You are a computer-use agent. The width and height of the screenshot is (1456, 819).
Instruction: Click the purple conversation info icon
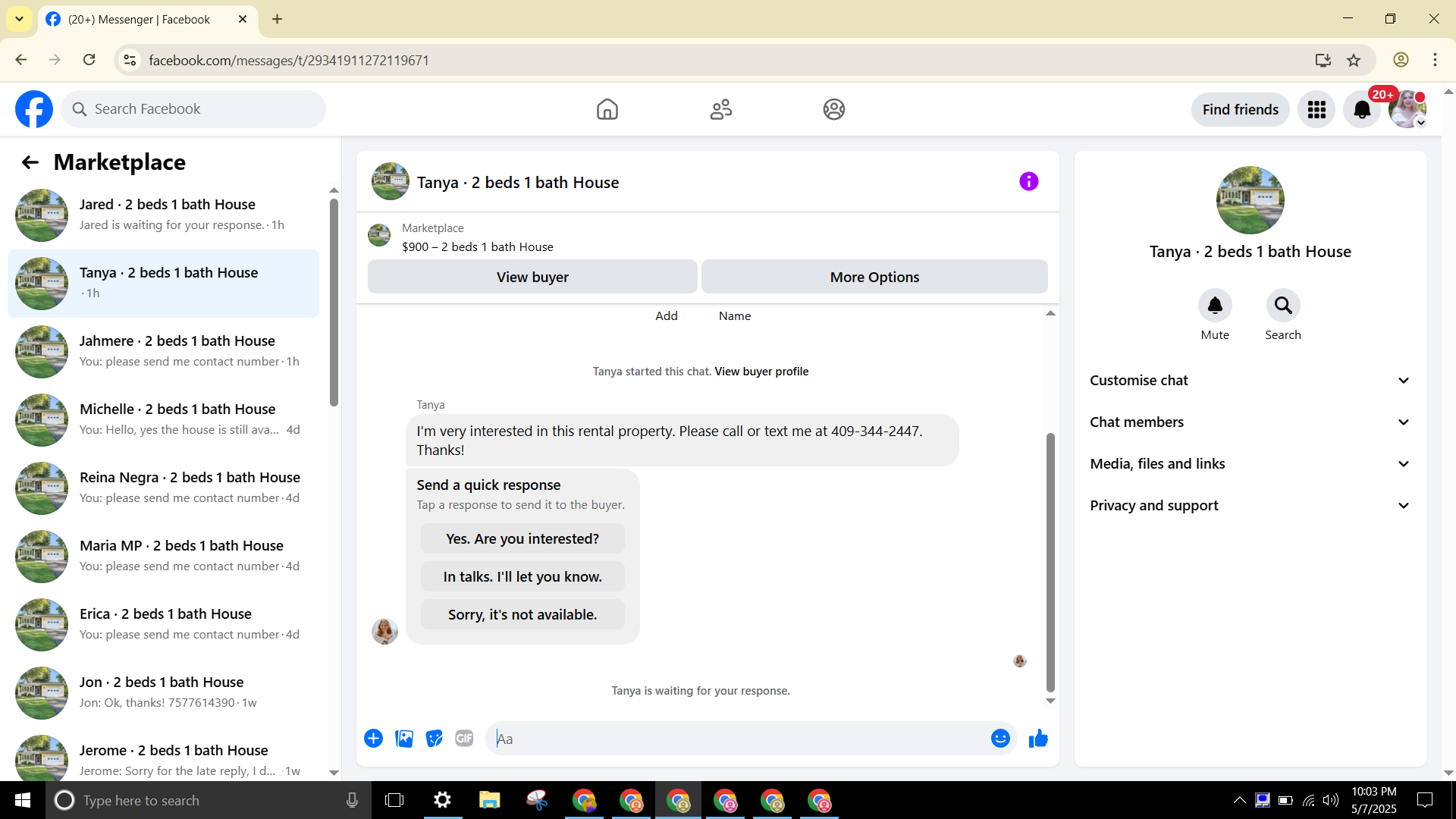[1028, 181]
